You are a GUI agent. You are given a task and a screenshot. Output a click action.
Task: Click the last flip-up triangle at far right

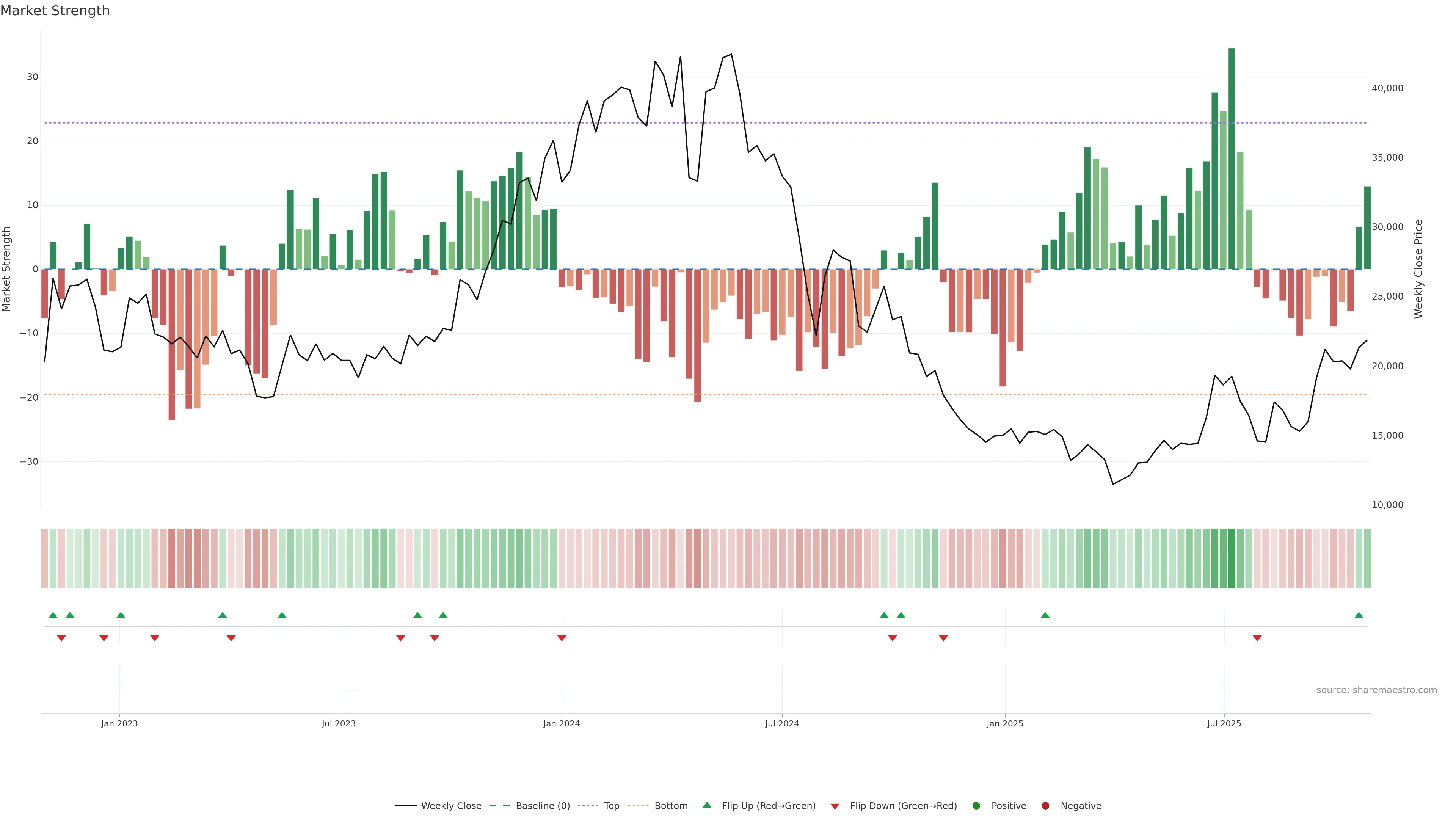pos(1359,615)
